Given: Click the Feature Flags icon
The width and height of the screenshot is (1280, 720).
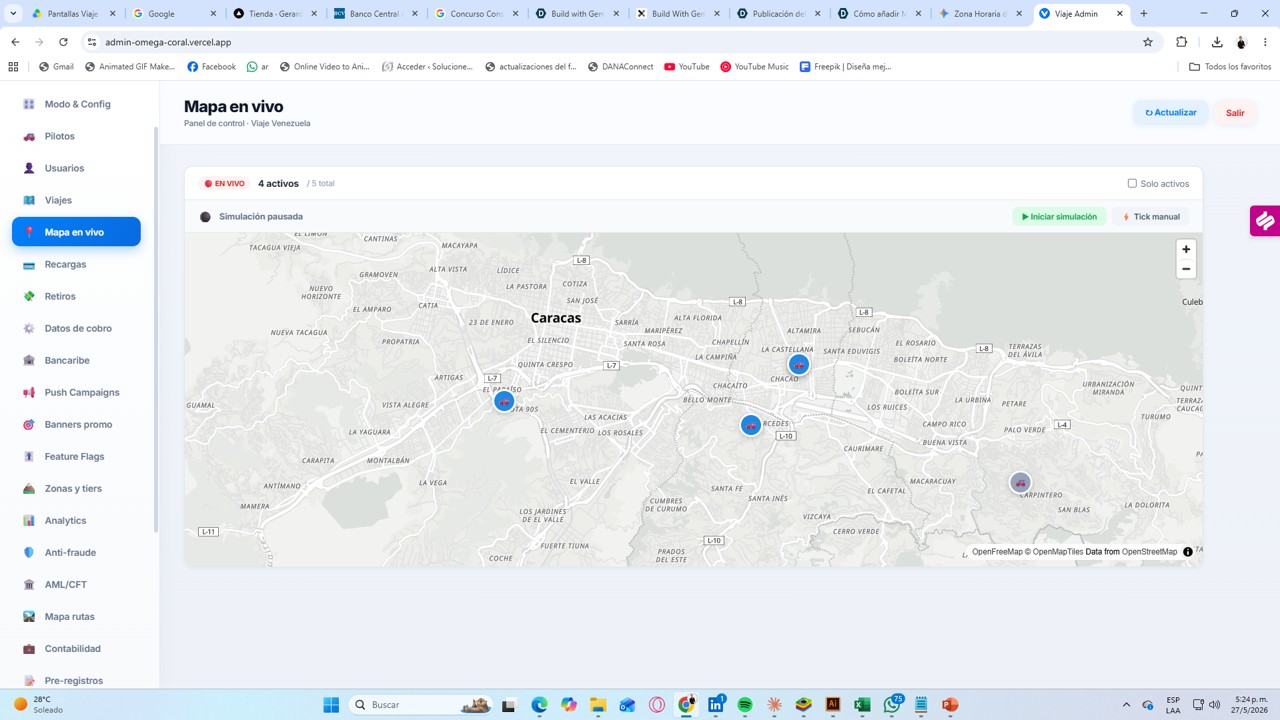Looking at the screenshot, I should click(x=29, y=456).
